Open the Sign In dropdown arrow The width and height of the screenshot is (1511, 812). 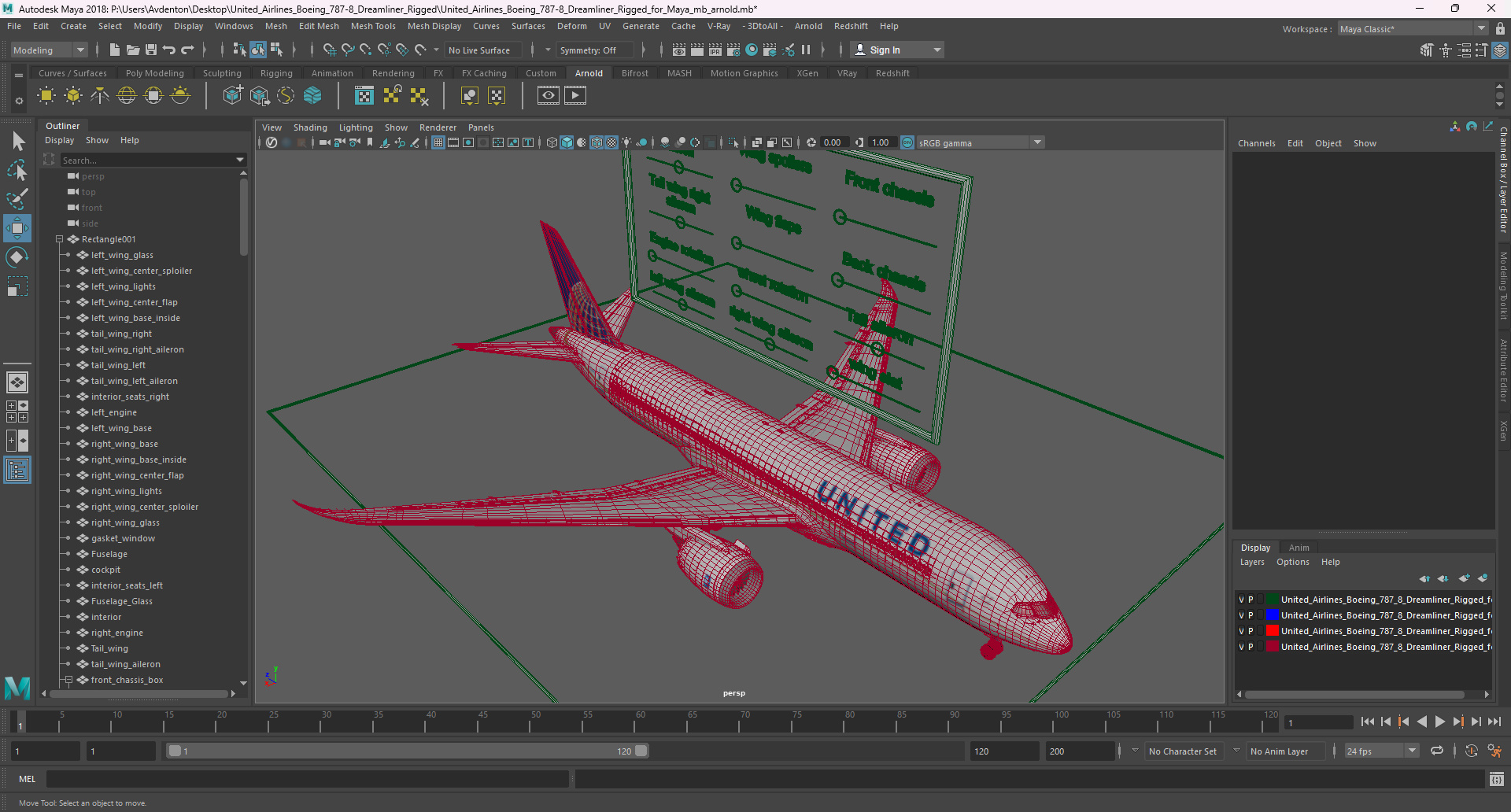[937, 50]
